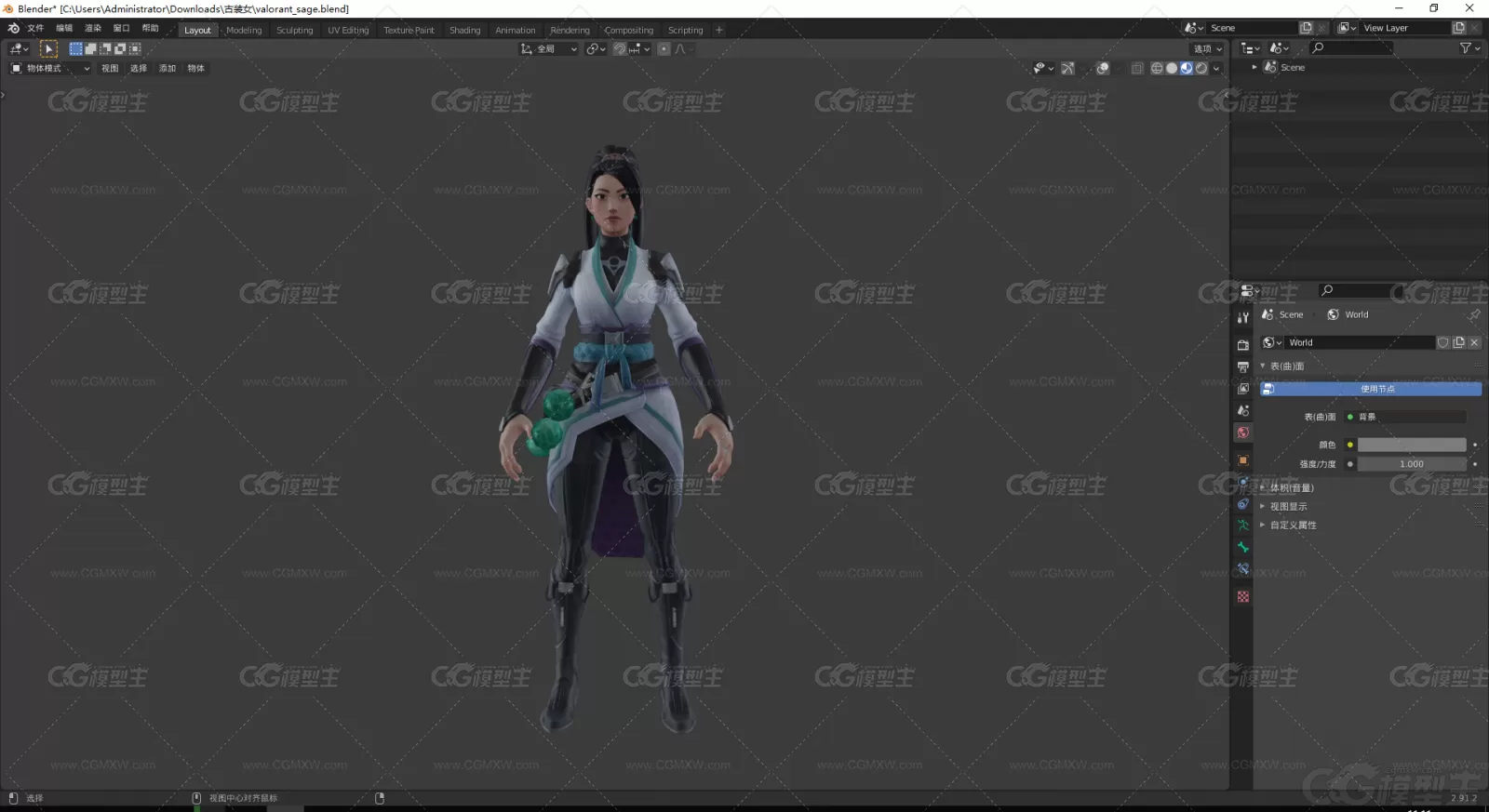Click the blue use nodes button
The image size is (1489, 812).
click(1371, 389)
